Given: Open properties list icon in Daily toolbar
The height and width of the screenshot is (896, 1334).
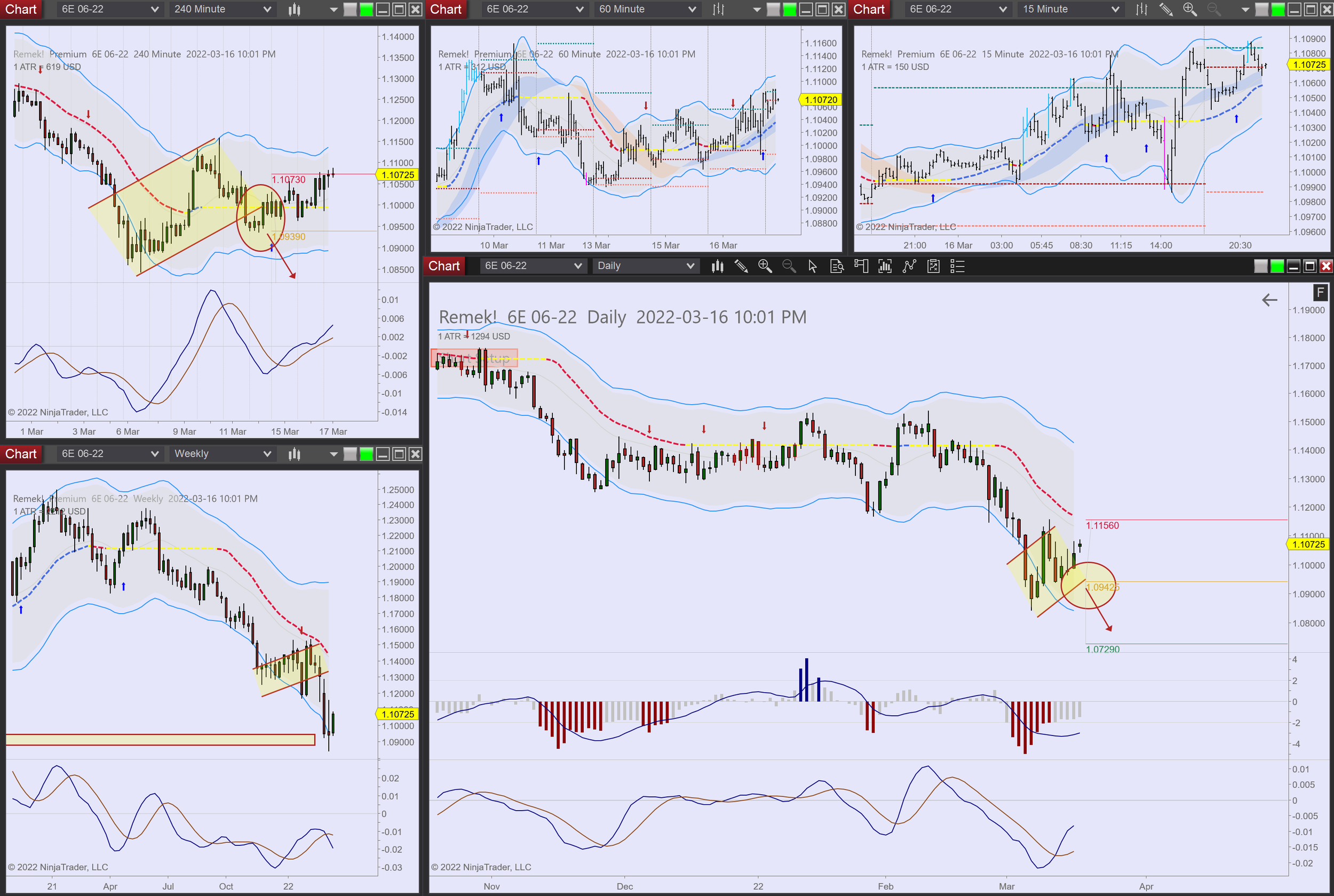Looking at the screenshot, I should pos(957,266).
